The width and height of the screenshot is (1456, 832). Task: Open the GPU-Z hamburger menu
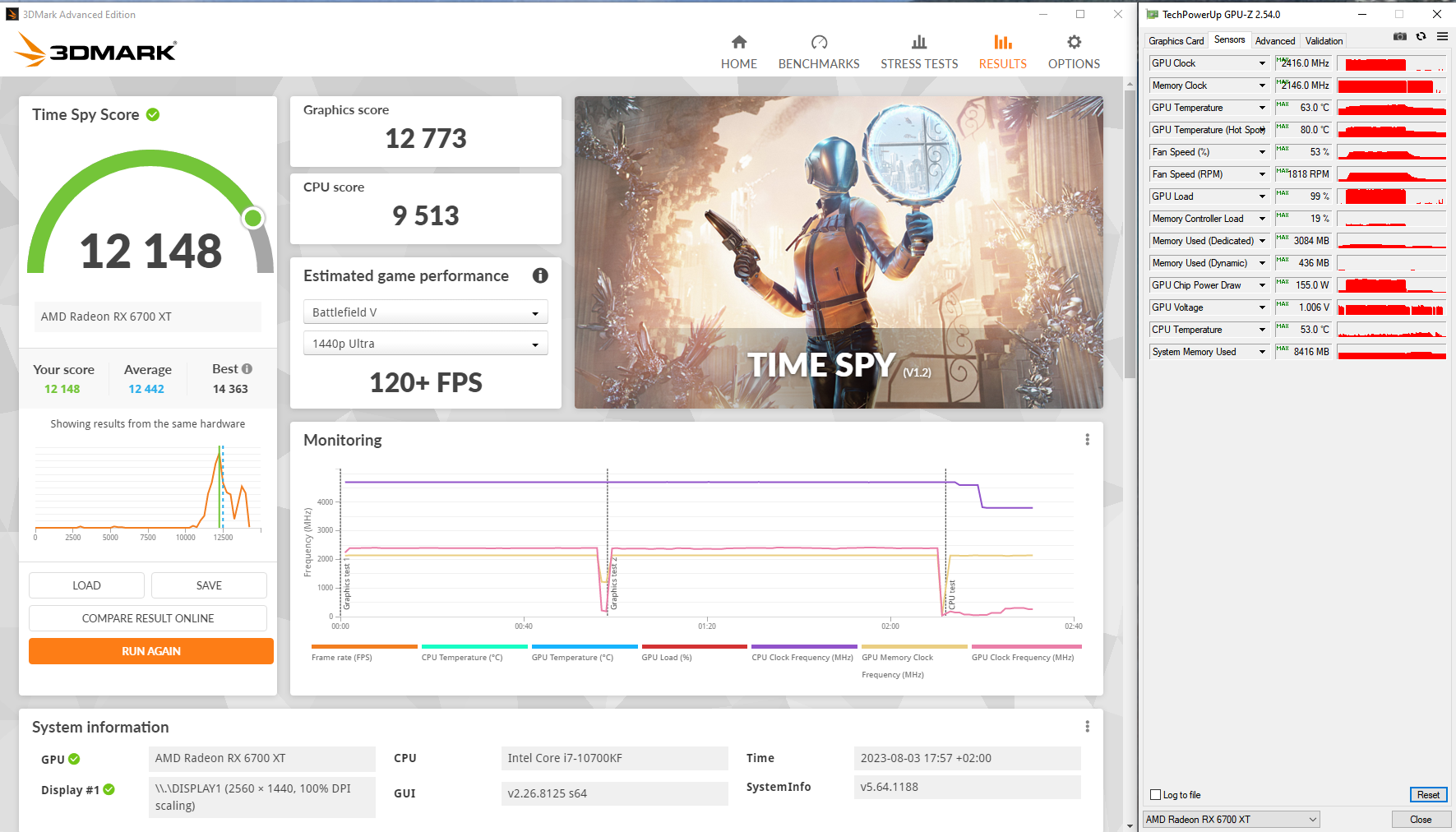(x=1442, y=36)
